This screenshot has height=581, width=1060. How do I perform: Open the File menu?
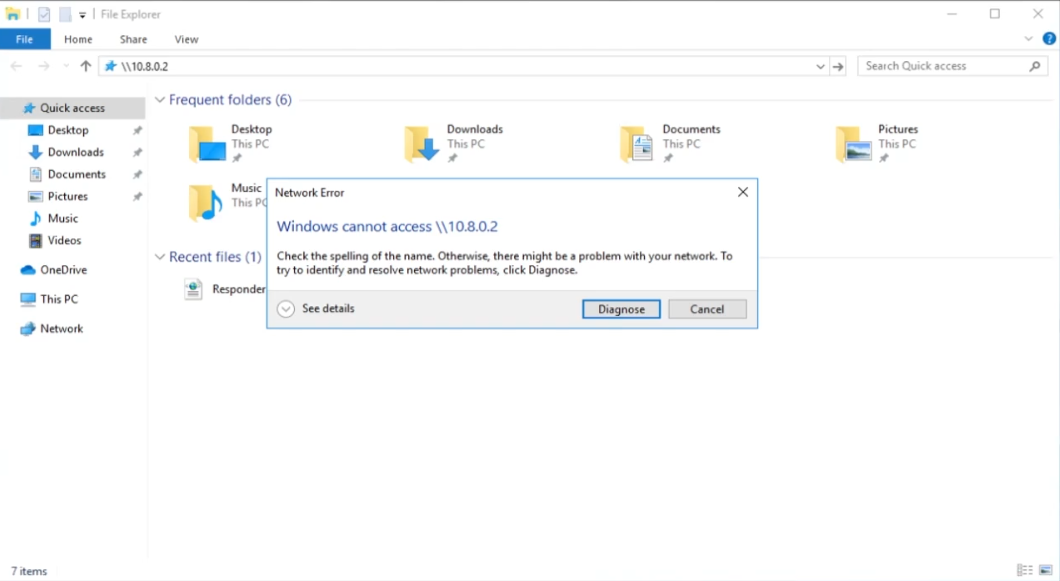click(24, 39)
